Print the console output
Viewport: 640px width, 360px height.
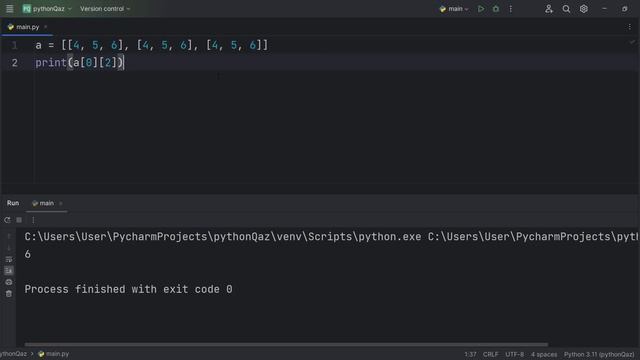(9, 282)
